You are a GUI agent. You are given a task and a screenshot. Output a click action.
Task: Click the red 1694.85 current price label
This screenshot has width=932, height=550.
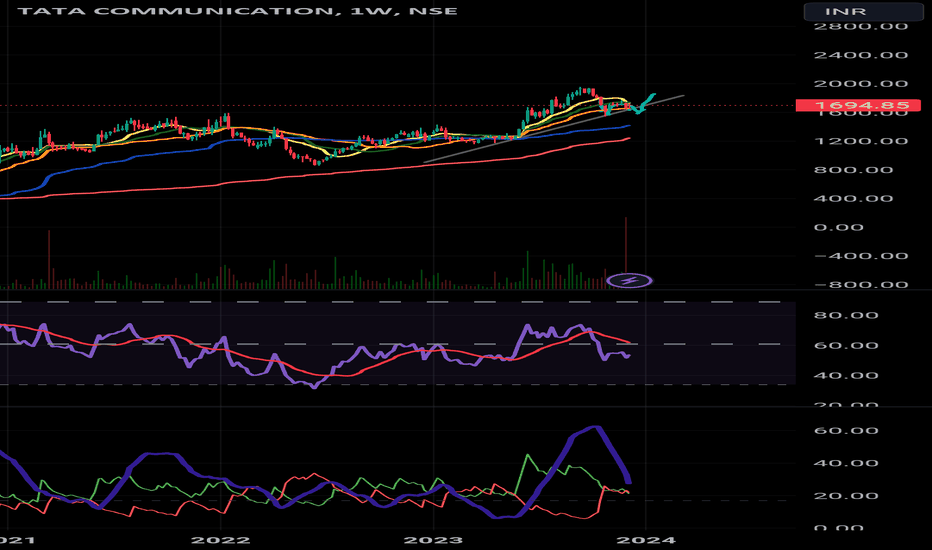click(858, 106)
